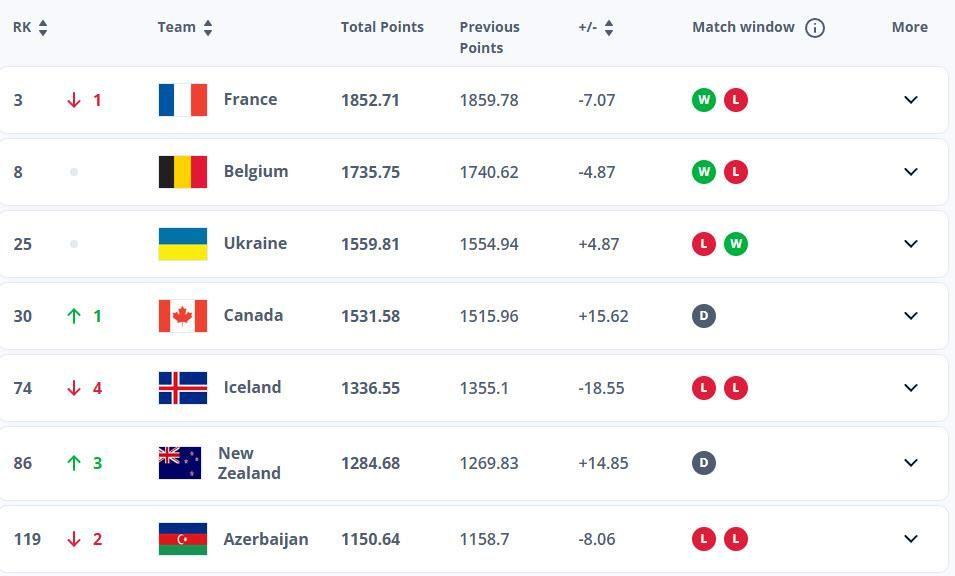Click the Iceland flag icon
Image resolution: width=955 pixels, height=576 pixels.
[183, 388]
